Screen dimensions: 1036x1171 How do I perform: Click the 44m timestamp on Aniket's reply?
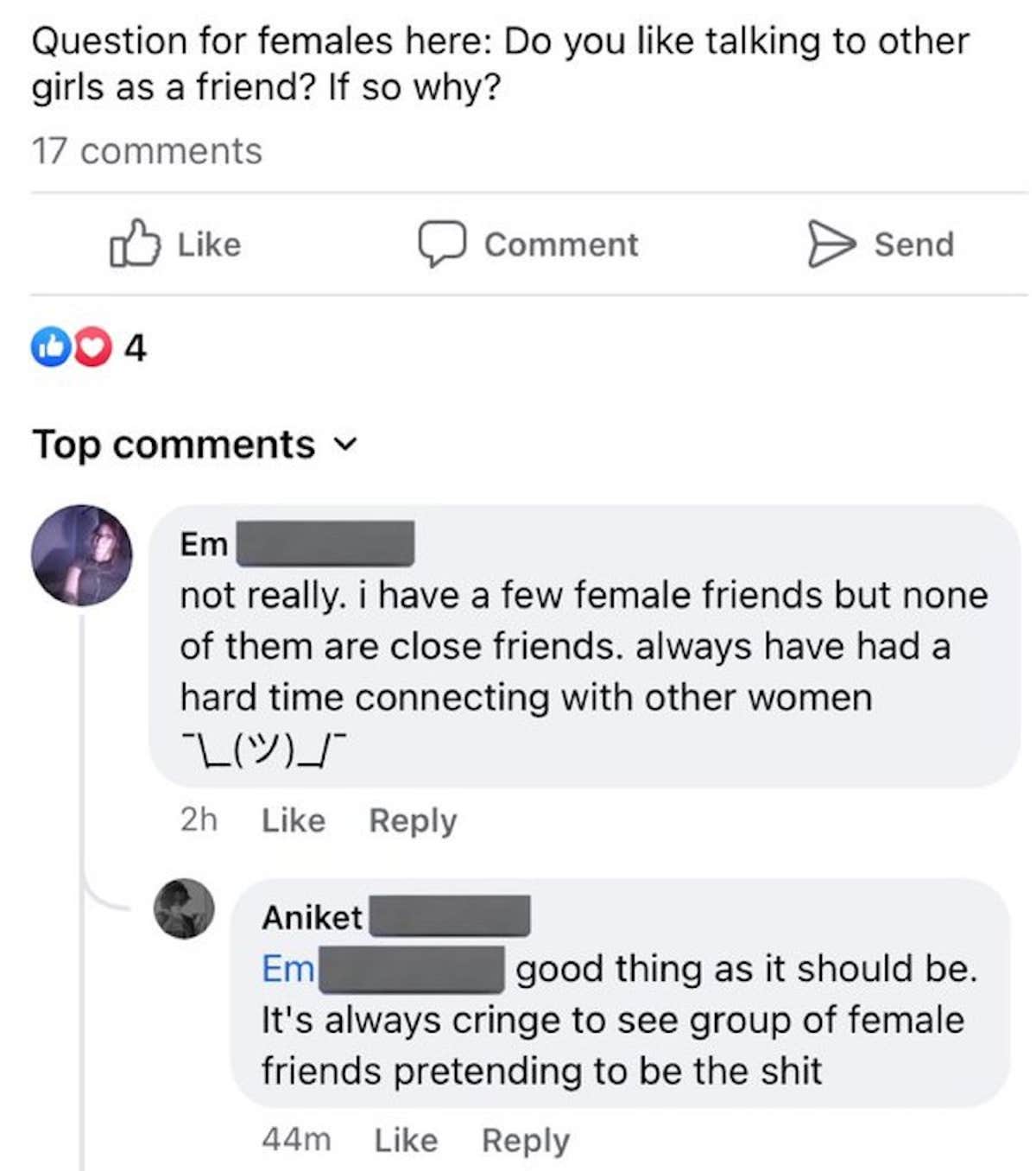point(296,1140)
